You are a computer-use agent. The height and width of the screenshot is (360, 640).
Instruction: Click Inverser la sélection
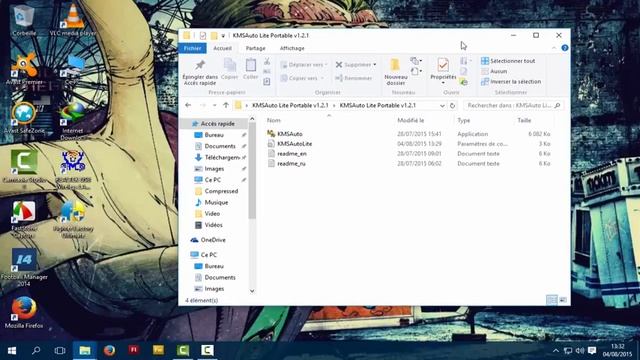(511, 82)
